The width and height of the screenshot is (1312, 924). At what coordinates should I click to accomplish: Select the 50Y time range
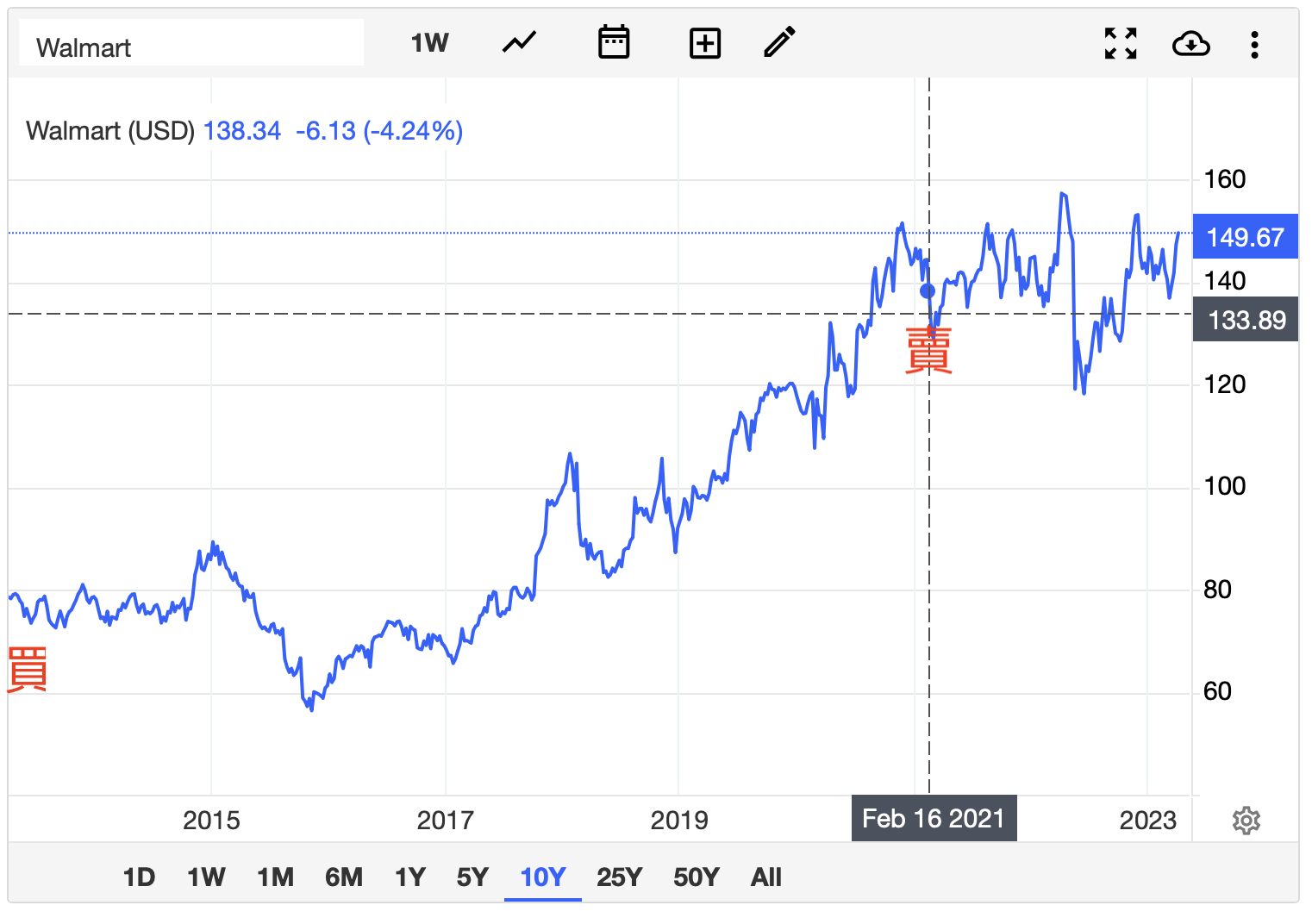tap(697, 877)
